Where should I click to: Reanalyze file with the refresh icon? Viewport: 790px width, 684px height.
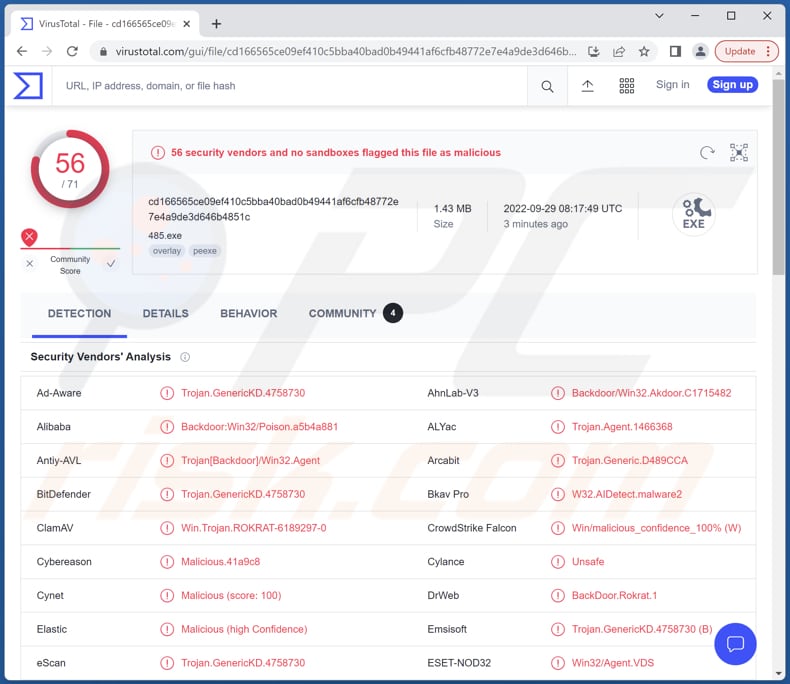tap(707, 153)
